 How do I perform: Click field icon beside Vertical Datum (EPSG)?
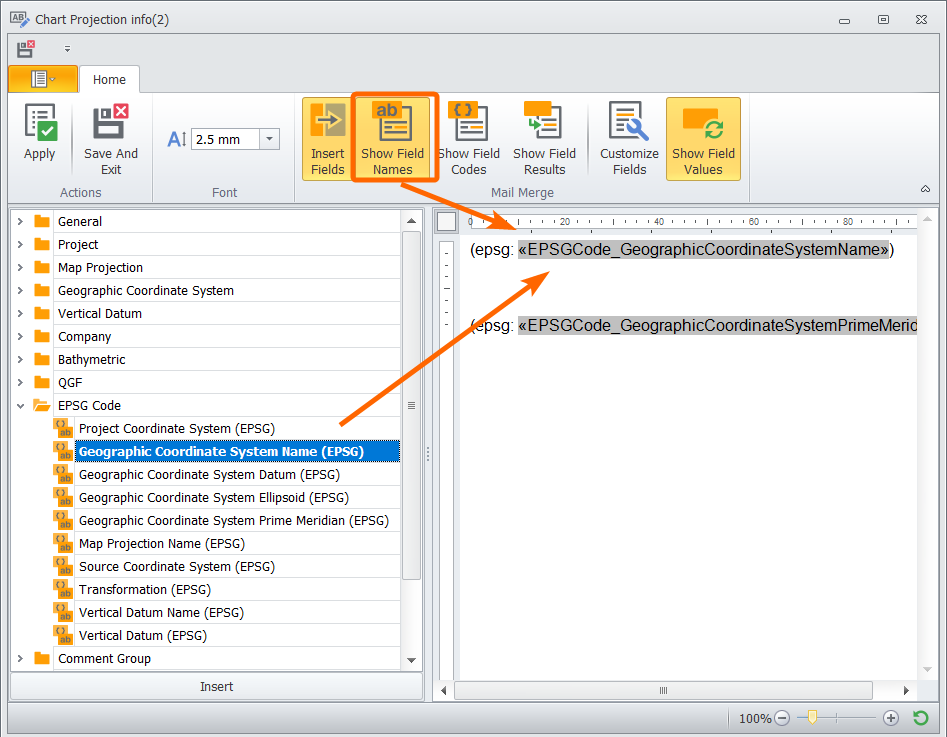pos(63,635)
